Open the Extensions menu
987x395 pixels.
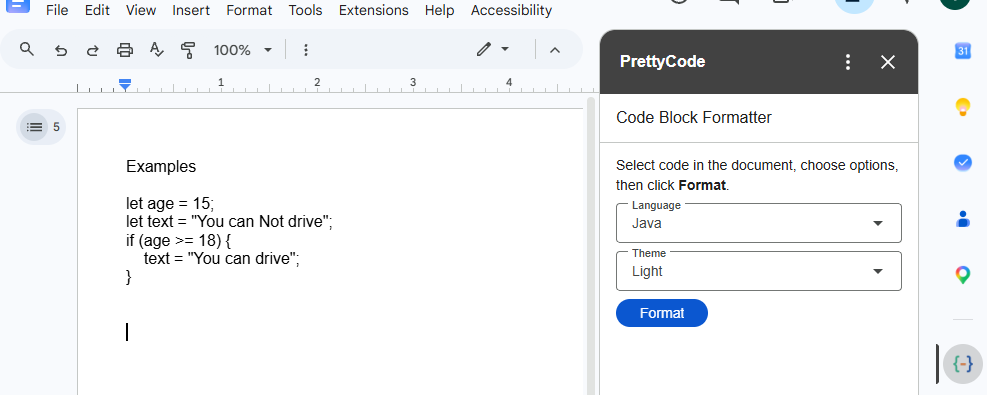click(x=373, y=10)
